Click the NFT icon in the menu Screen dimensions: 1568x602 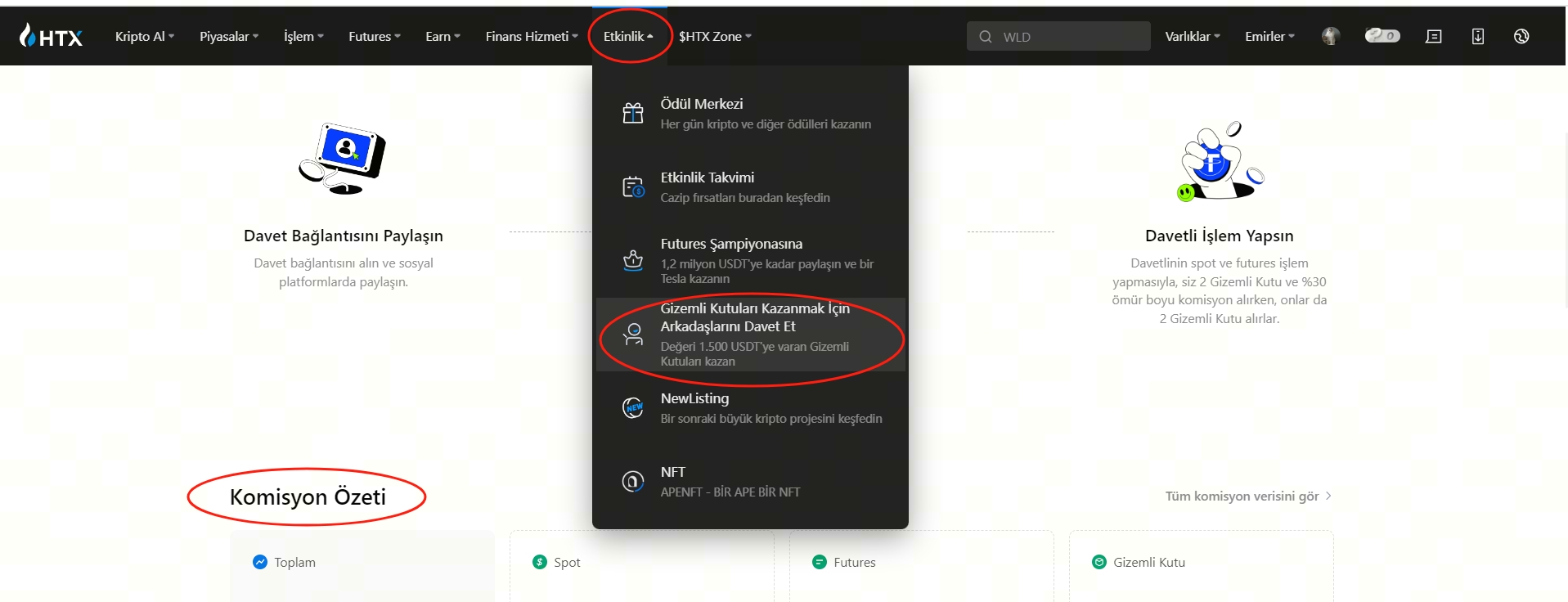click(633, 481)
